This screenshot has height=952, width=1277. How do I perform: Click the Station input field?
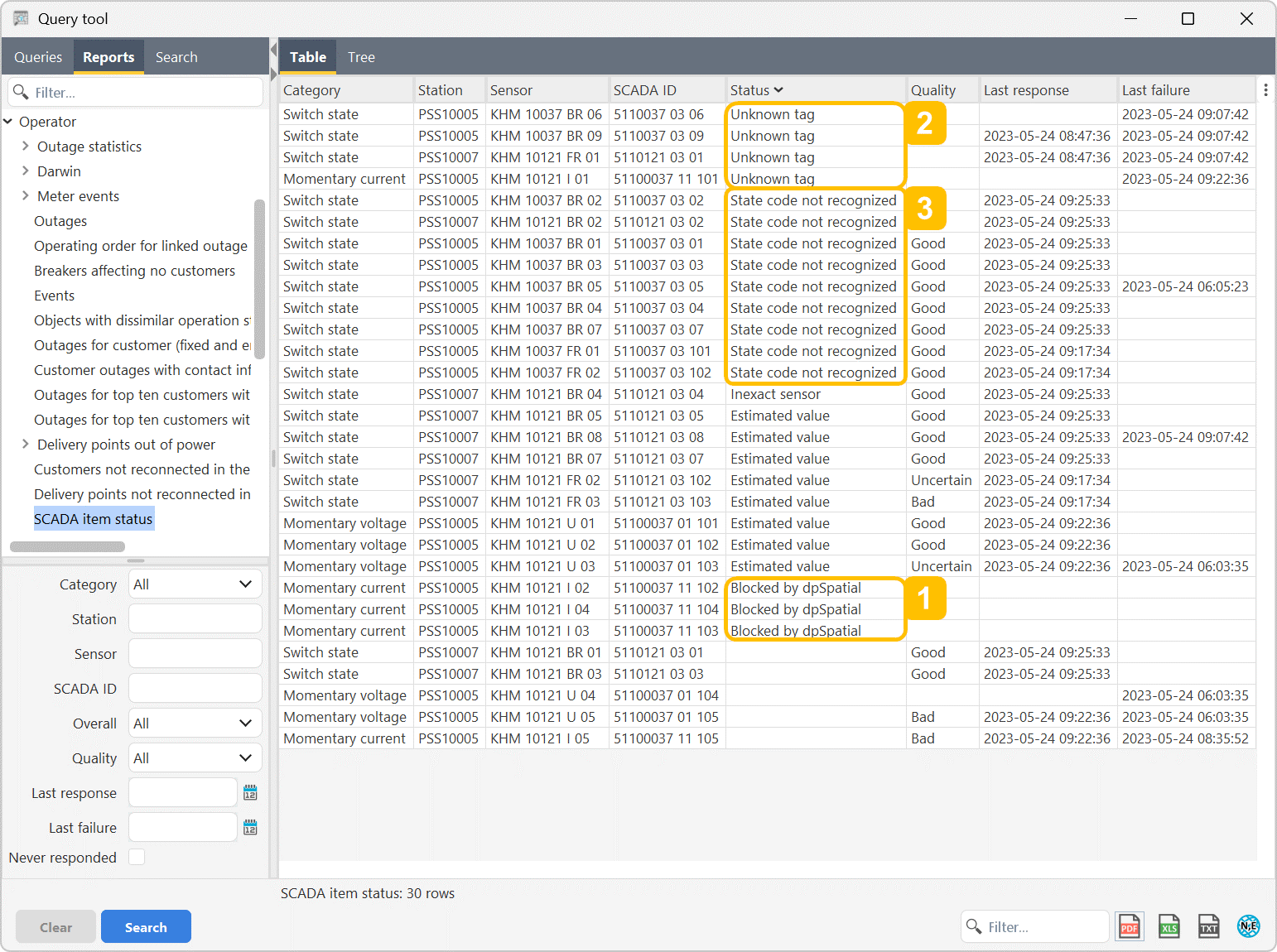pyautogui.click(x=195, y=619)
